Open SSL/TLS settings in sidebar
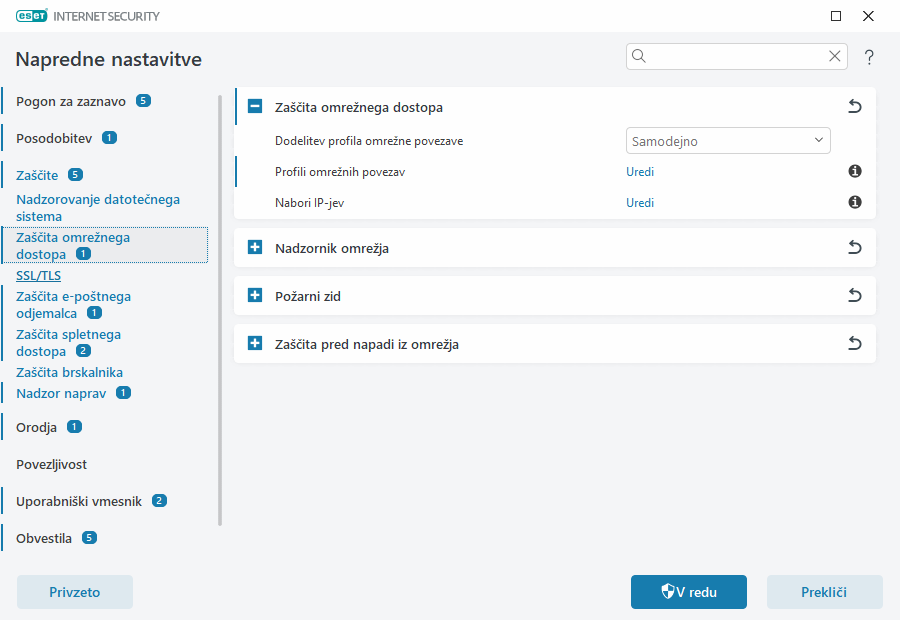900x620 pixels. (38, 275)
